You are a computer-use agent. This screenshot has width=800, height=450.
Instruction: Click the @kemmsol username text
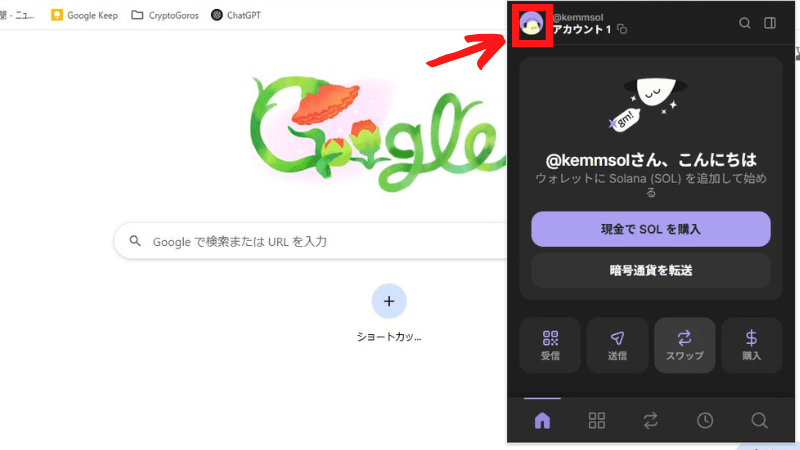578,17
